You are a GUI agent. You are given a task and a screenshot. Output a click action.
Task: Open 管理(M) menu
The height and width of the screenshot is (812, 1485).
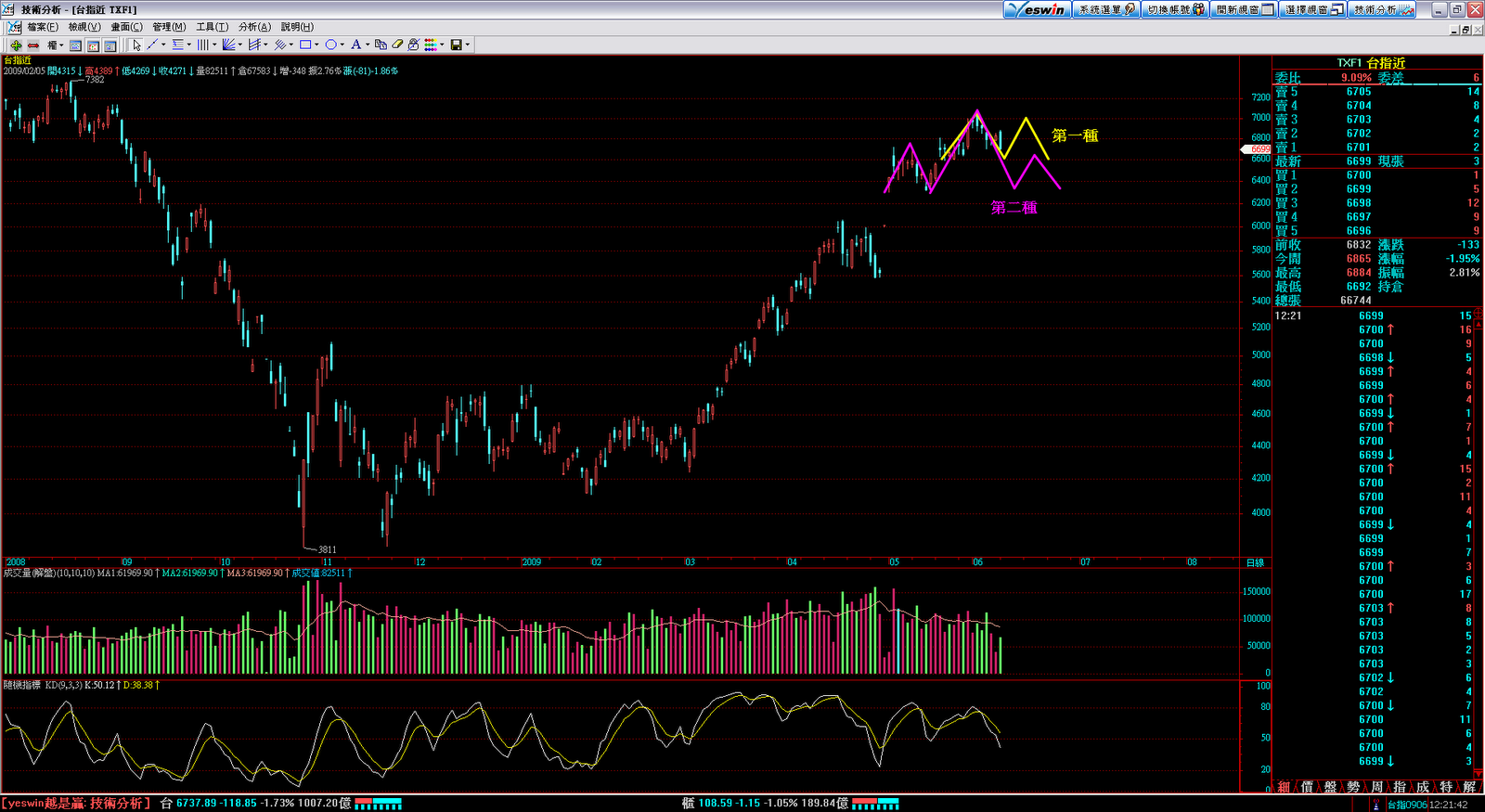pos(169,27)
